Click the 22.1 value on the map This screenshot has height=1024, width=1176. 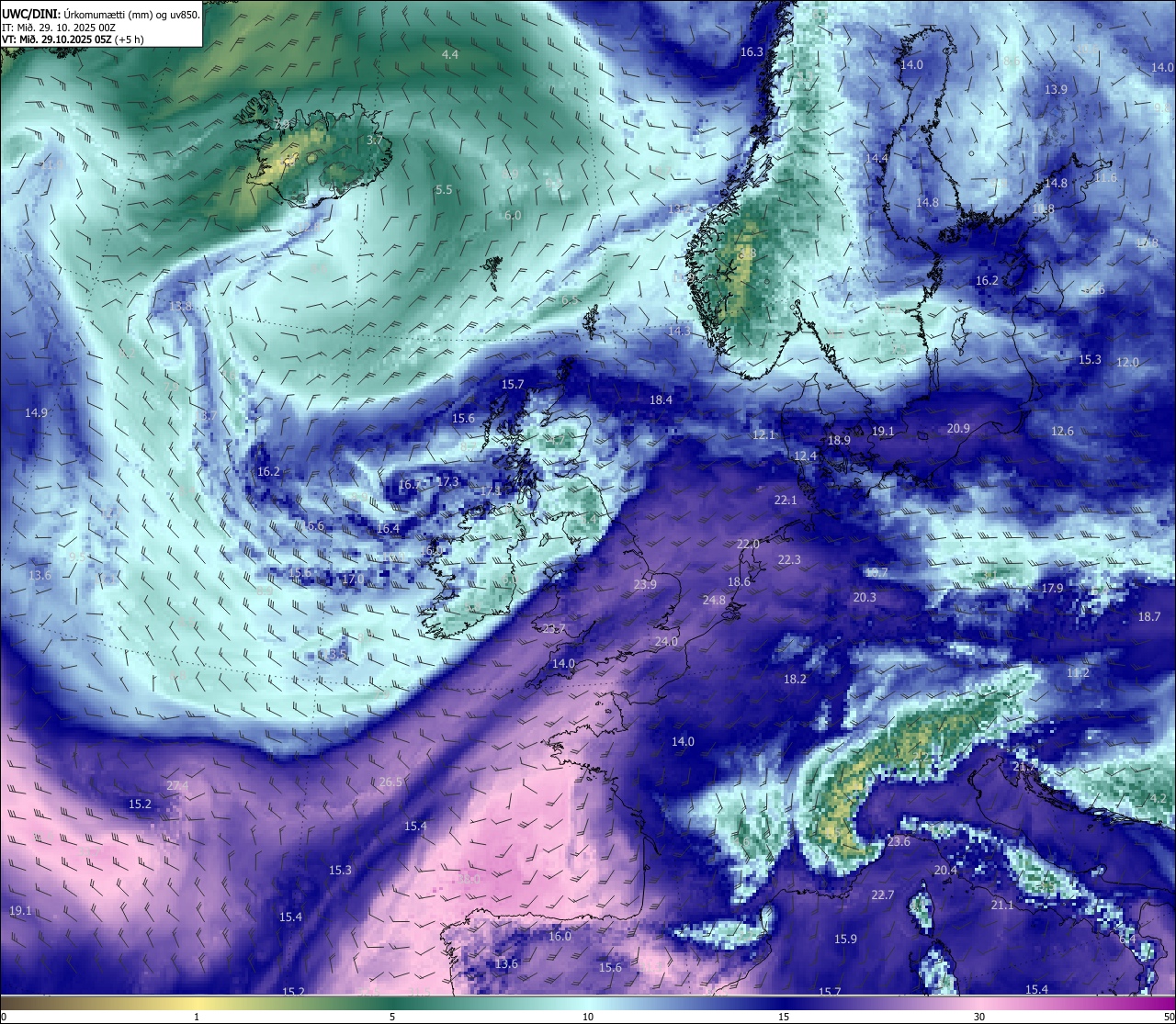click(786, 501)
